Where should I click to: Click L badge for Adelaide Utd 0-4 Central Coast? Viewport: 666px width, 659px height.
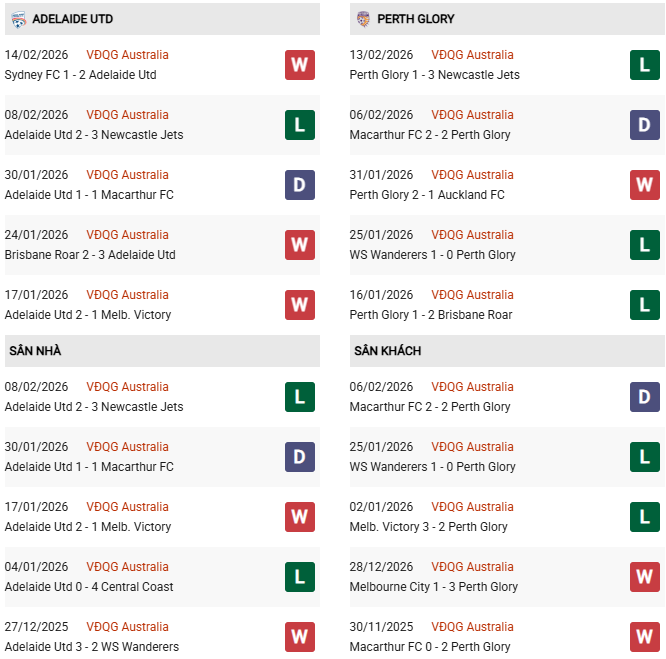pyautogui.click(x=299, y=577)
